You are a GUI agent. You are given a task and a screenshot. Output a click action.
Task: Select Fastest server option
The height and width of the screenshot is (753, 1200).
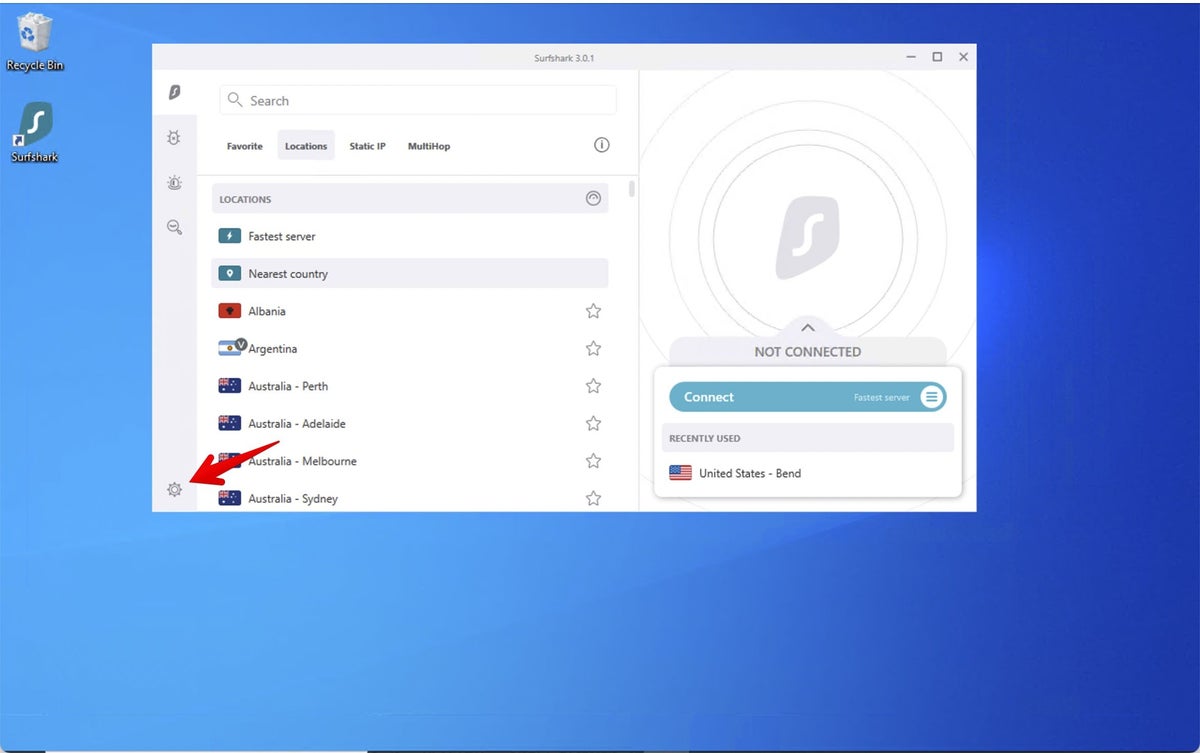click(x=410, y=236)
